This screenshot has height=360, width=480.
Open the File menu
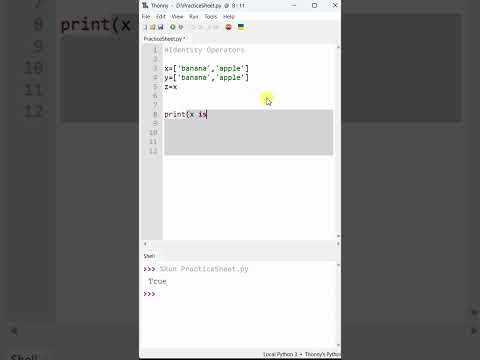tap(146, 16)
